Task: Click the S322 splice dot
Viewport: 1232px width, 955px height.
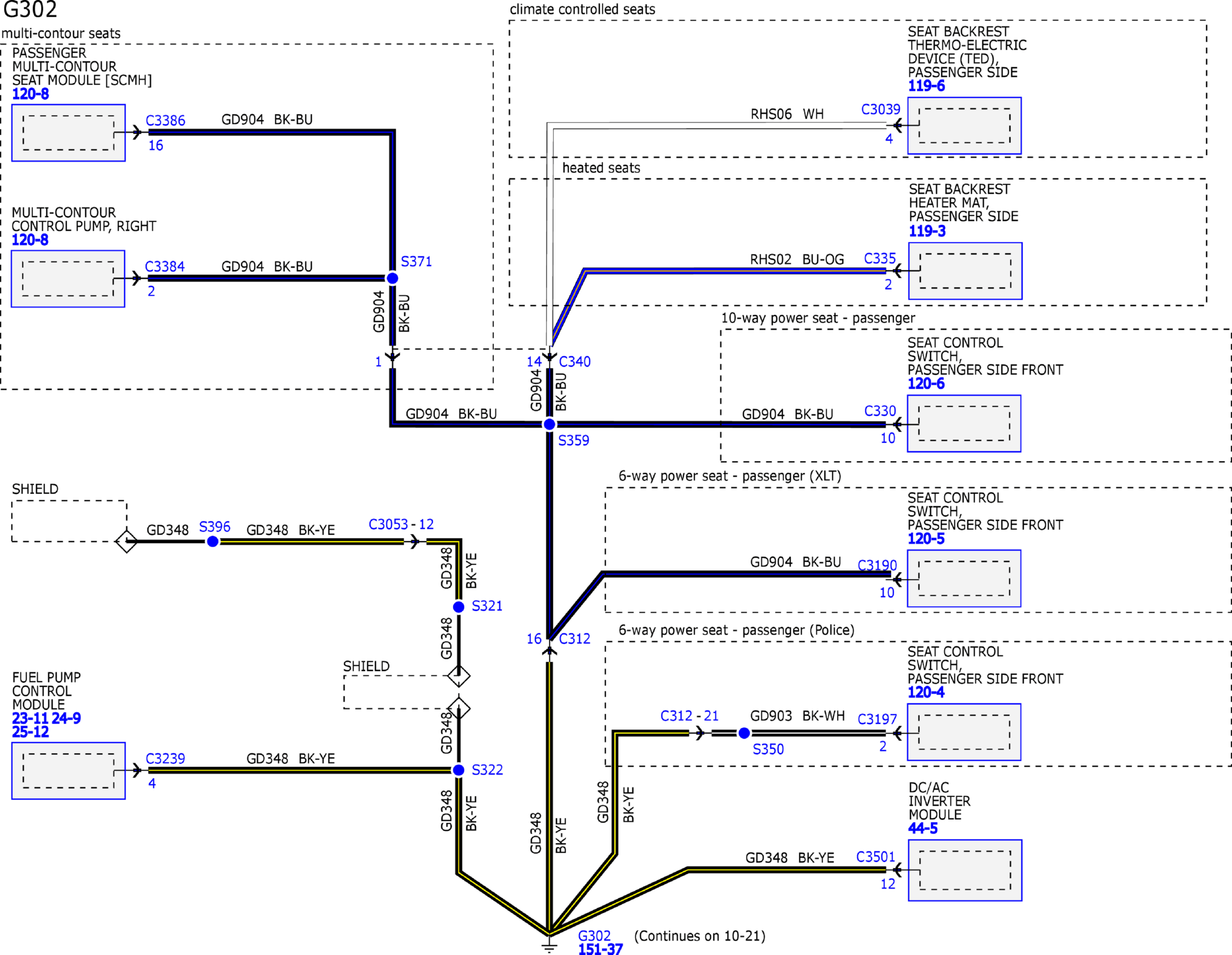Action: click(x=459, y=770)
